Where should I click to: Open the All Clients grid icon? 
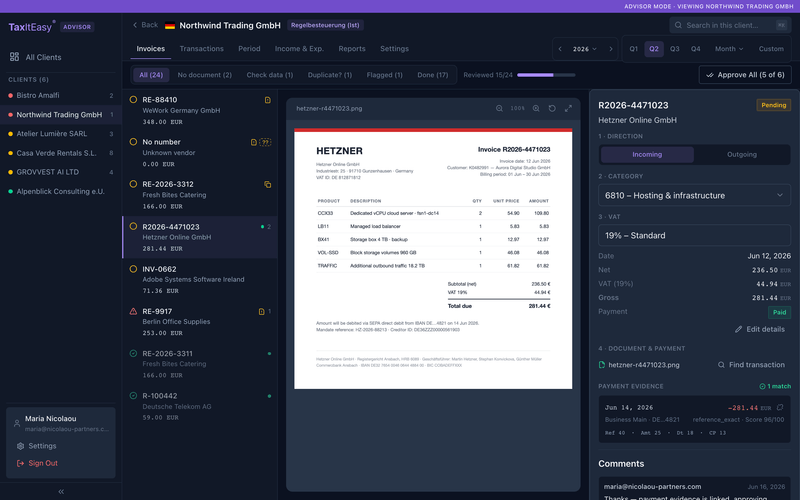14,57
